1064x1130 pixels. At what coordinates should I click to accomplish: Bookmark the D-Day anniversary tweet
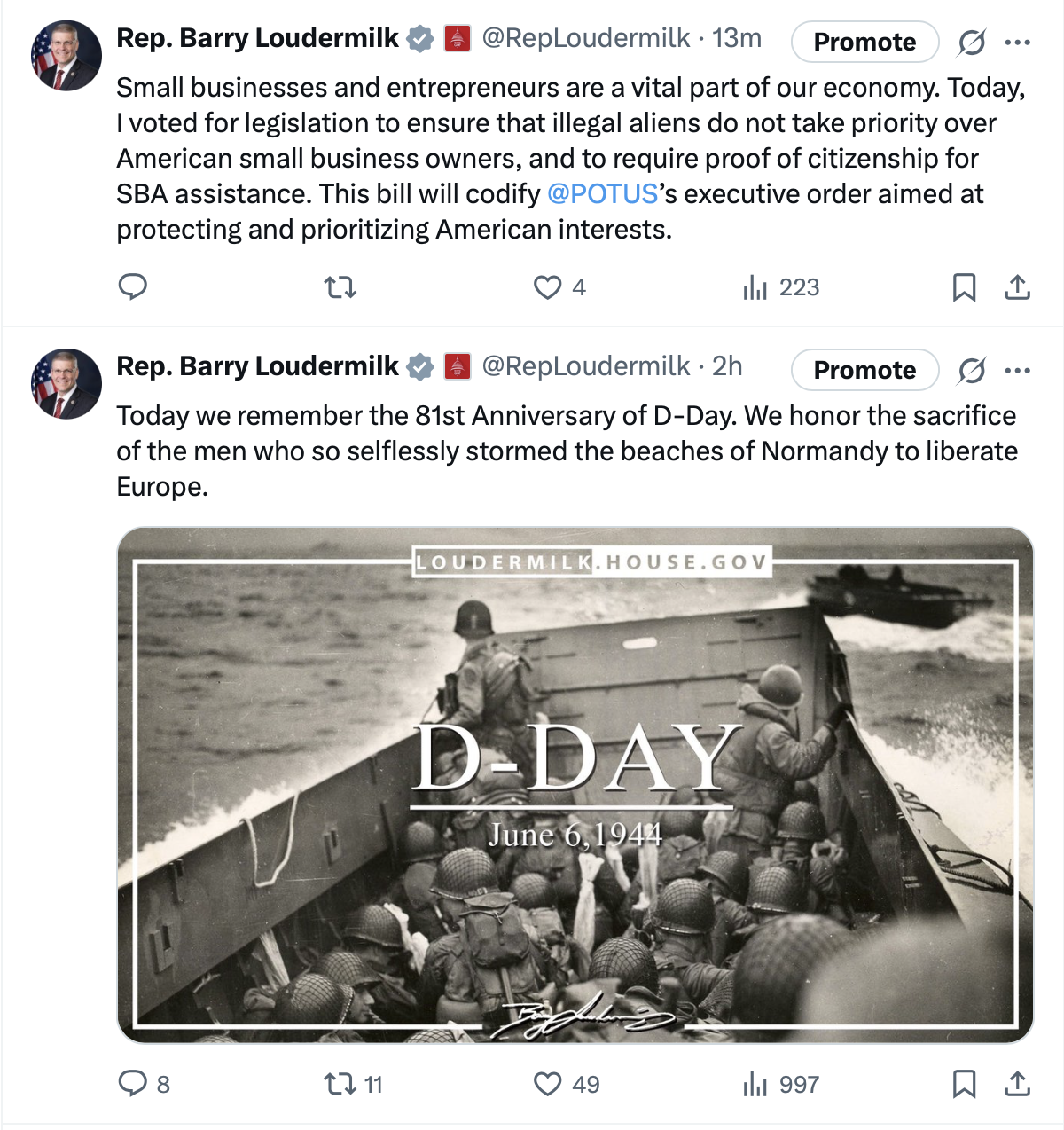(x=964, y=1084)
